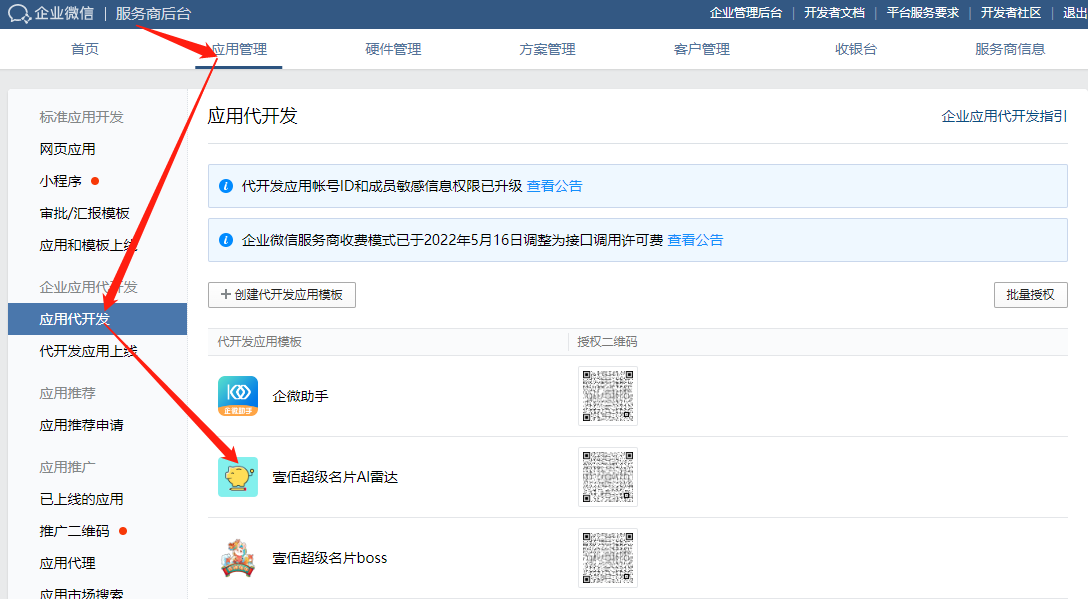Open 开发者社区 link in header
The width and height of the screenshot is (1088, 599).
coord(1011,13)
